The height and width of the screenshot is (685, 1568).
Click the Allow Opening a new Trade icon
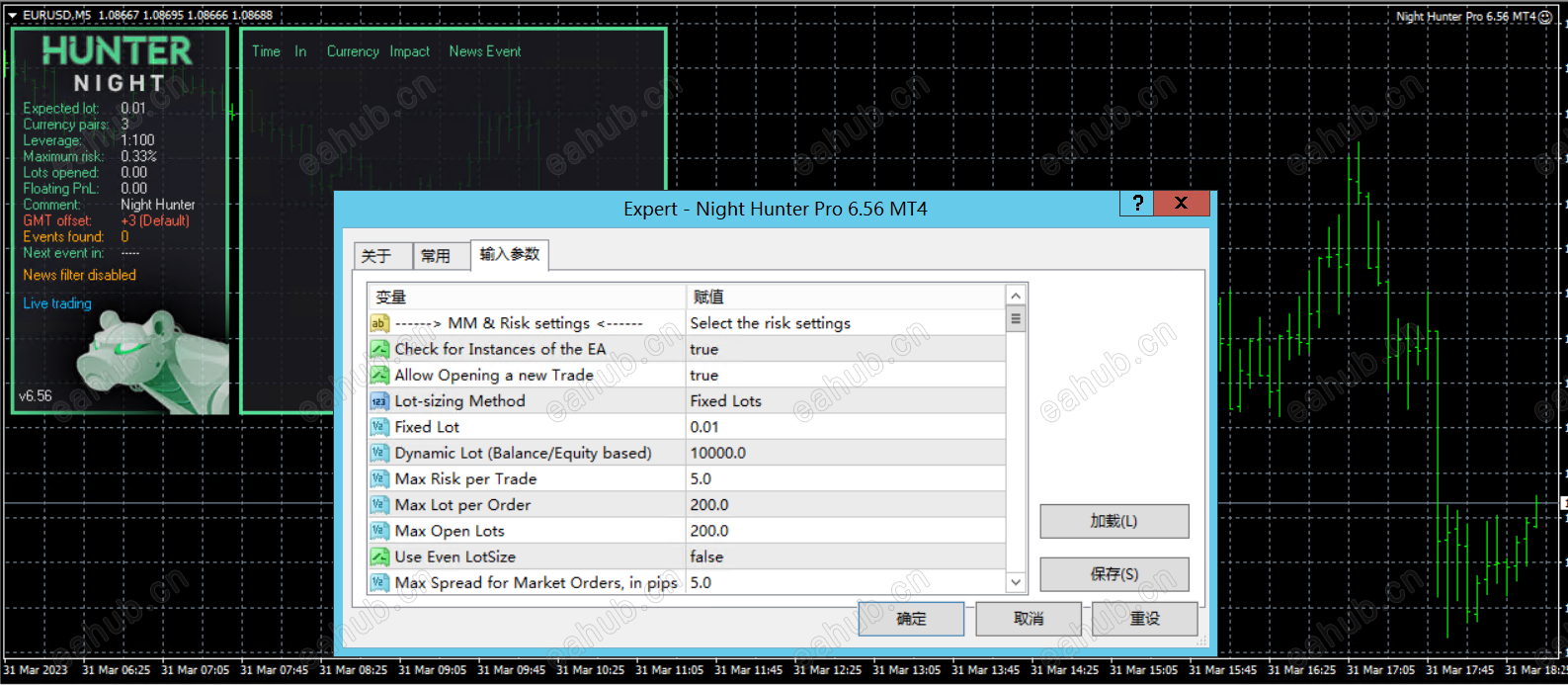point(379,375)
